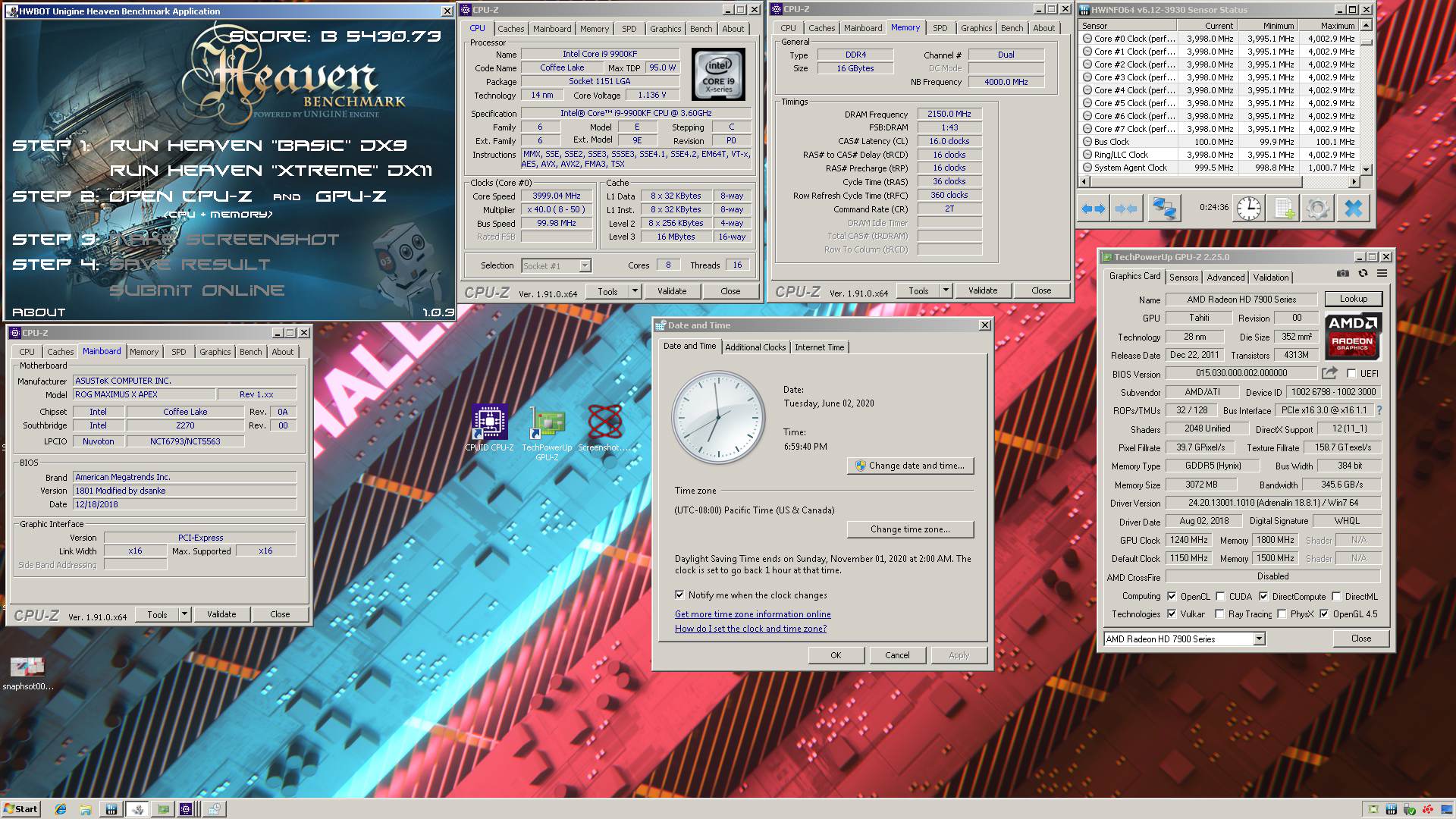Click OK in Date and Time dialog
The image size is (1456, 819).
pos(836,655)
